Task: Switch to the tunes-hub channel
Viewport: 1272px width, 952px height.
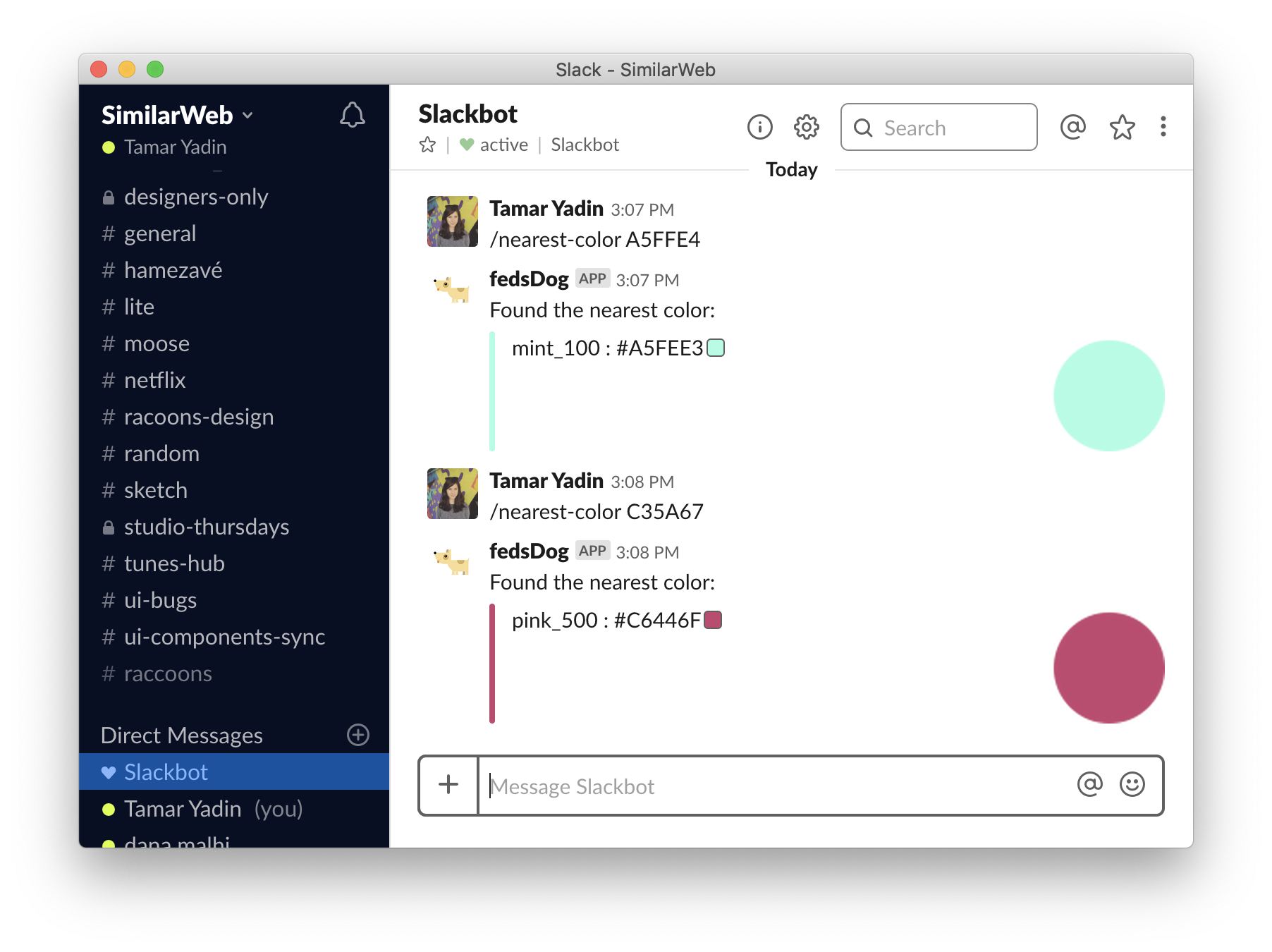Action: tap(233, 563)
